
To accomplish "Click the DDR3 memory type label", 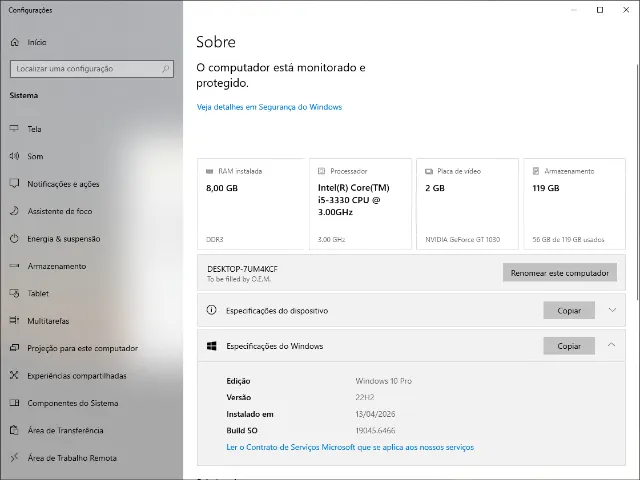I will pyautogui.click(x=215, y=239).
